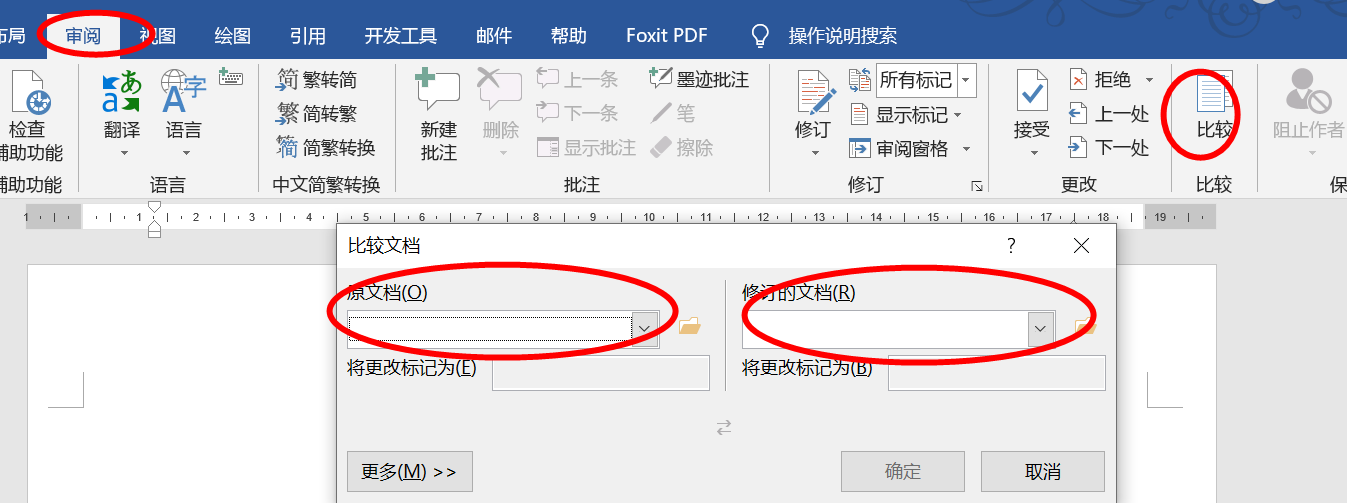Select the 笔 ink tool
This screenshot has height=503, width=1347.
point(672,113)
